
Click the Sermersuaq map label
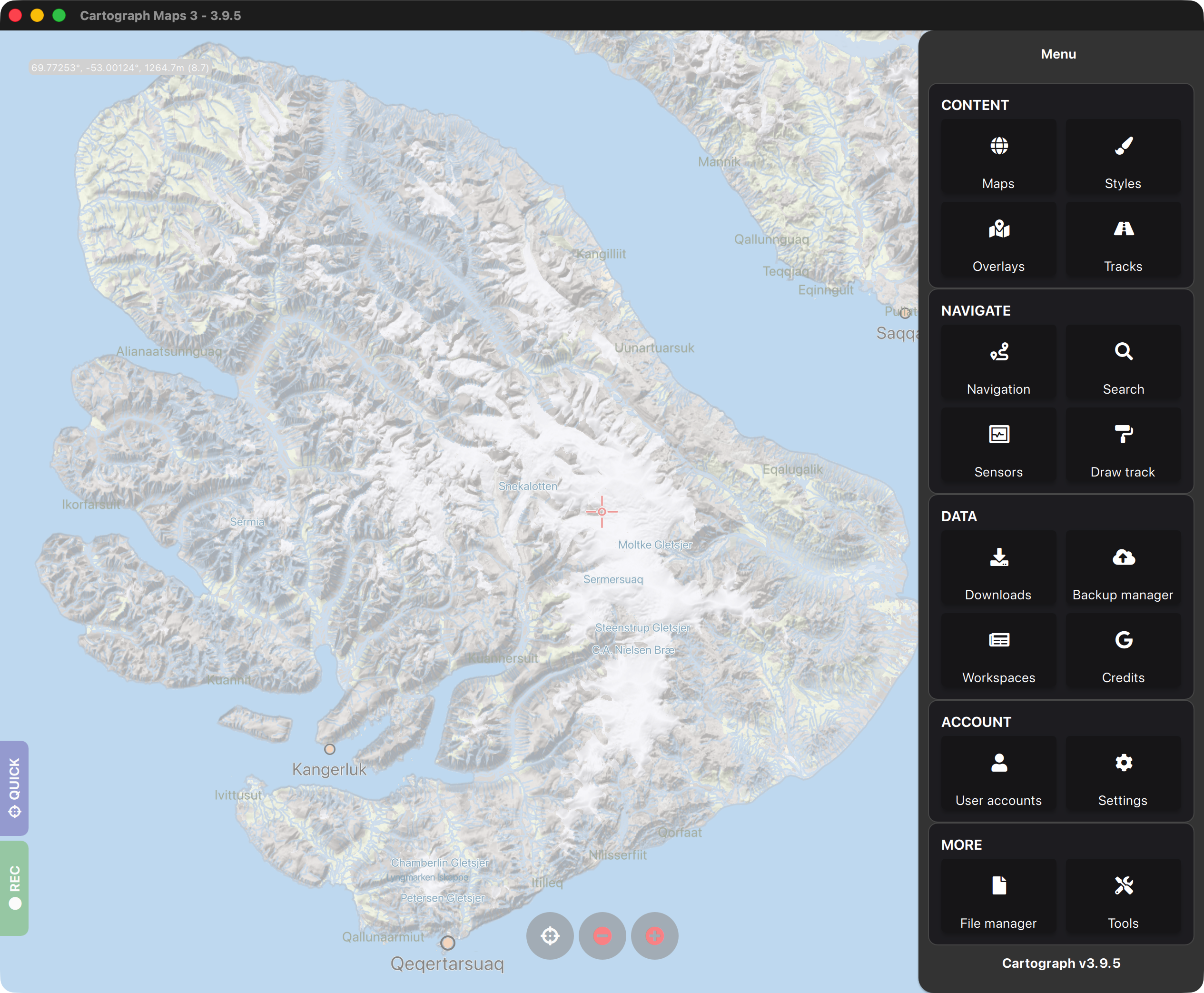click(x=613, y=579)
